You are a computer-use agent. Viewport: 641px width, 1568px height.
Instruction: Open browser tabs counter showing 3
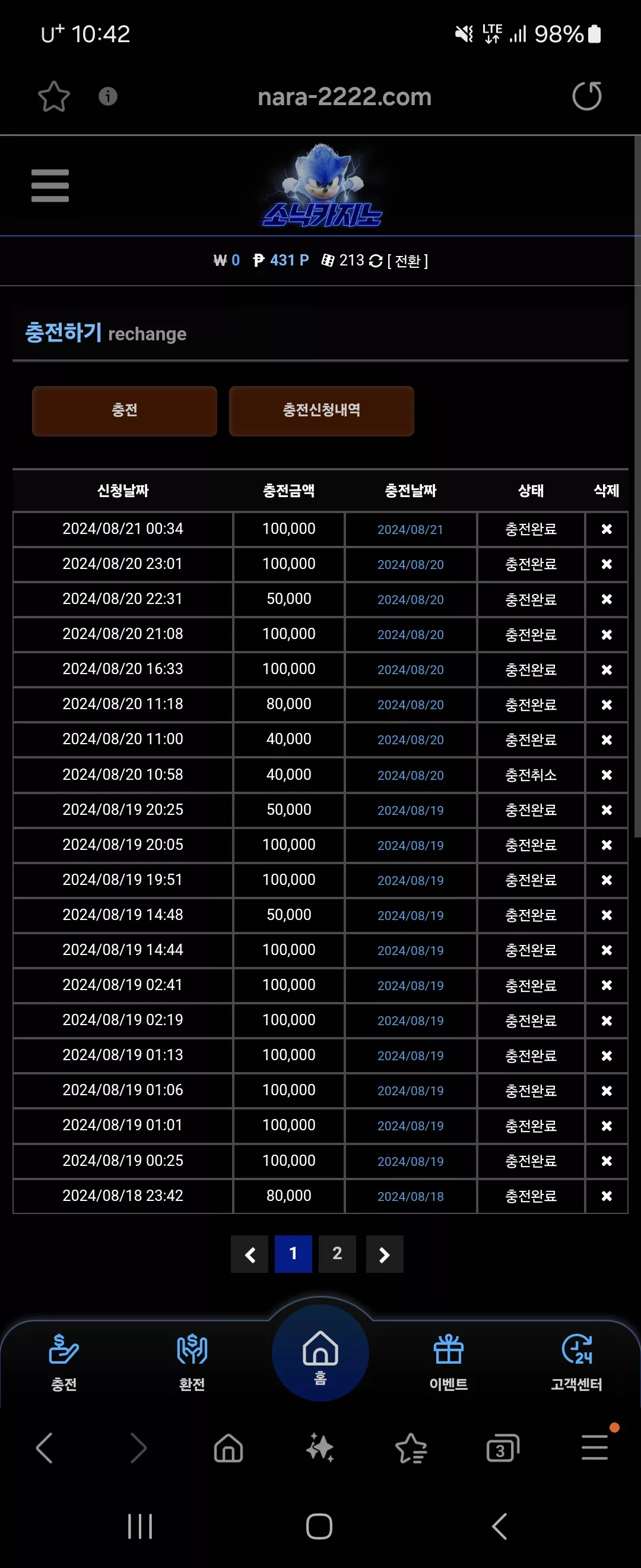pyautogui.click(x=502, y=1448)
